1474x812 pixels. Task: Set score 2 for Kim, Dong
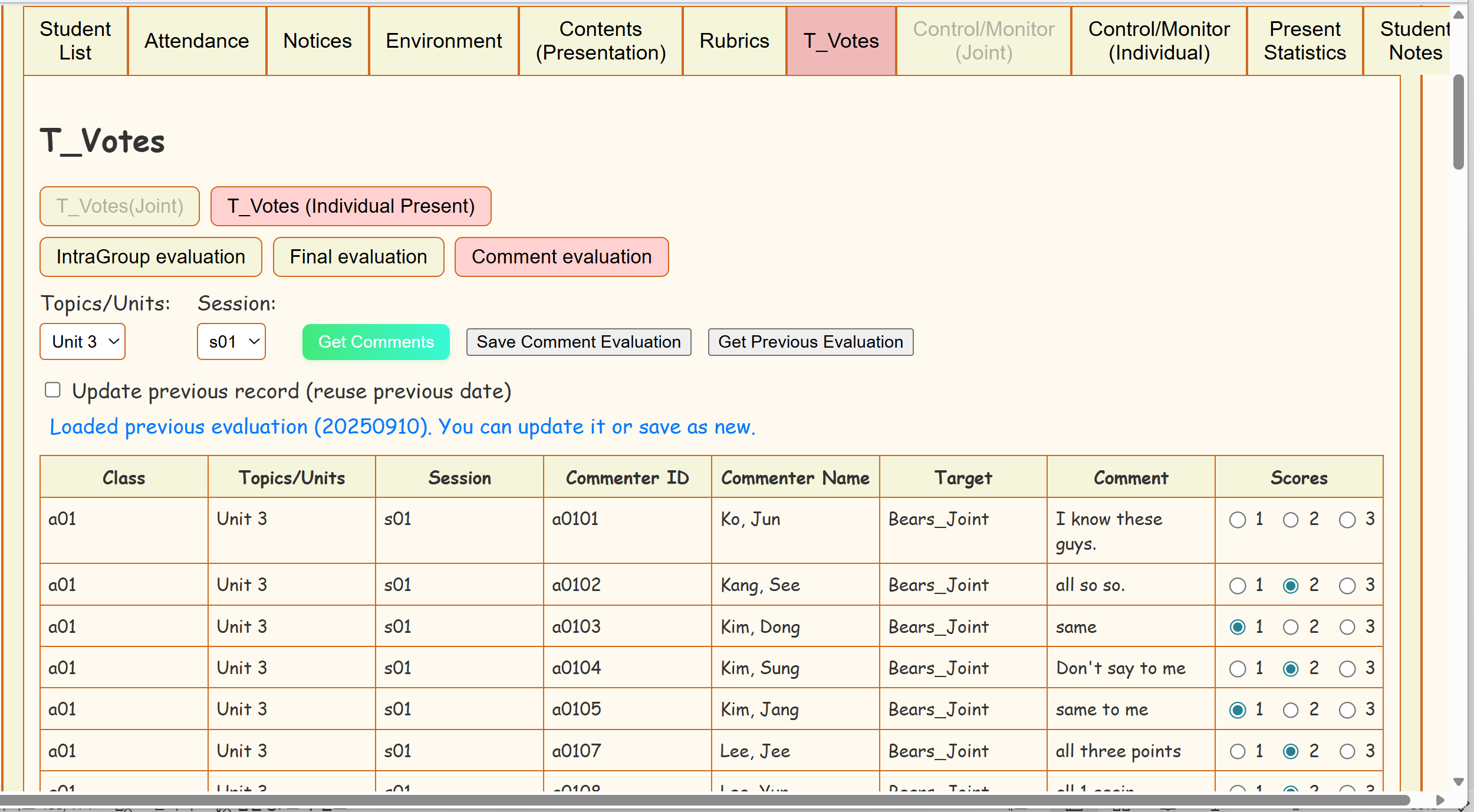coord(1291,627)
